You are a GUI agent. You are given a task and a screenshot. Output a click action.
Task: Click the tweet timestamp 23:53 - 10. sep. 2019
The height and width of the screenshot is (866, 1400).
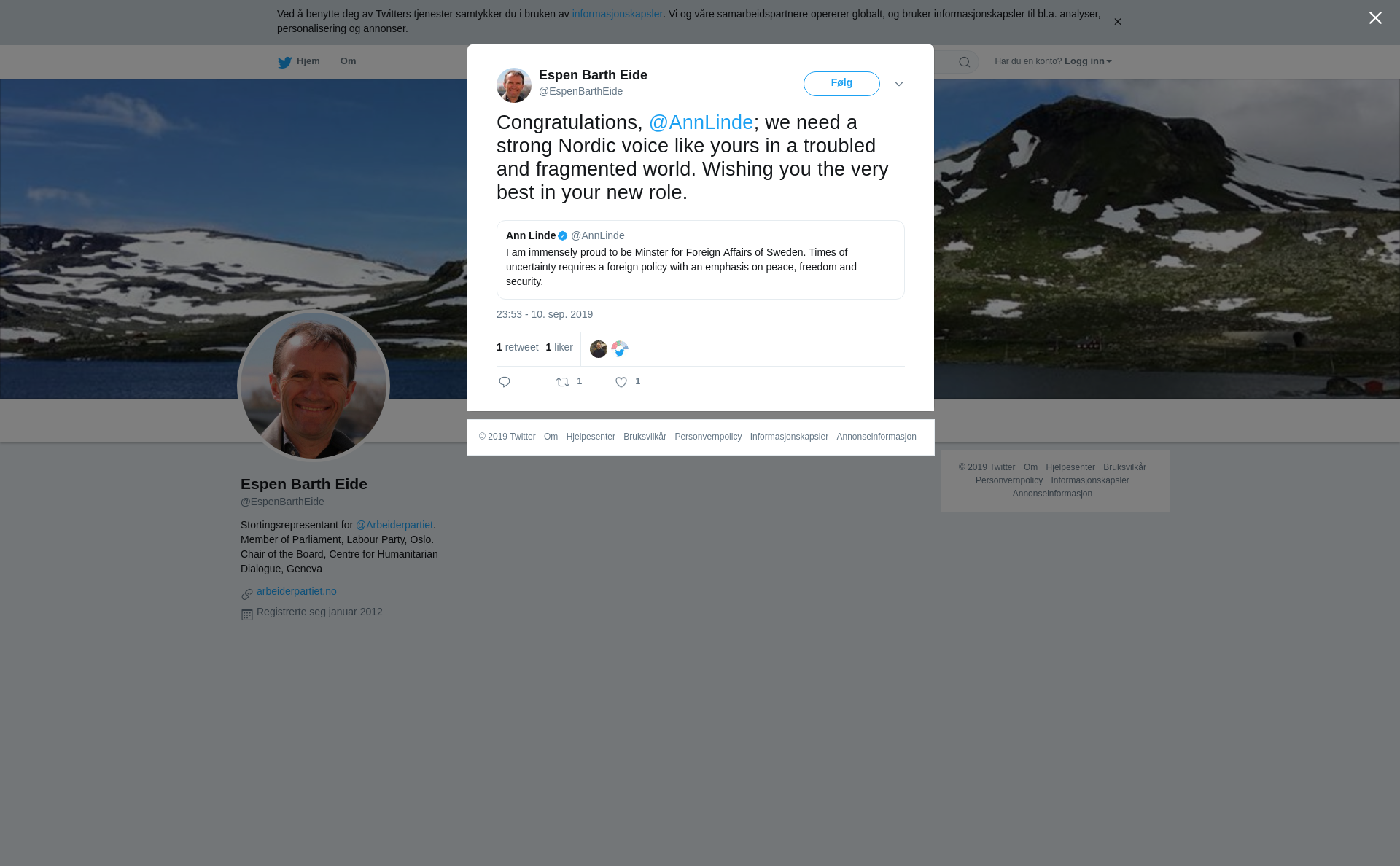pos(545,314)
